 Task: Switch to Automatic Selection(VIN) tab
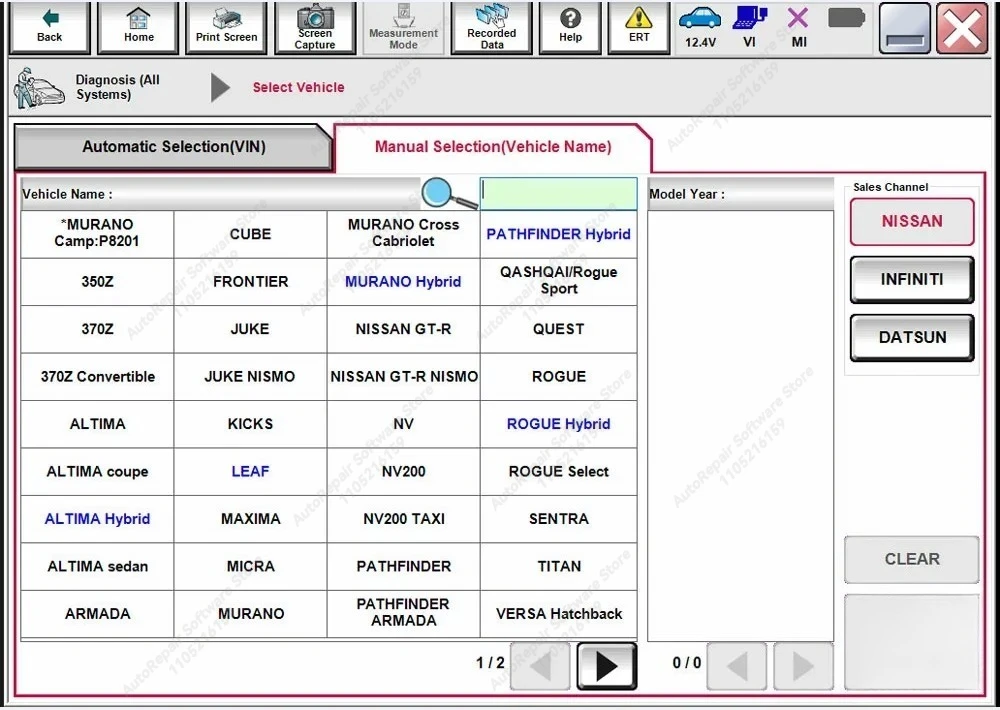[x=172, y=147]
